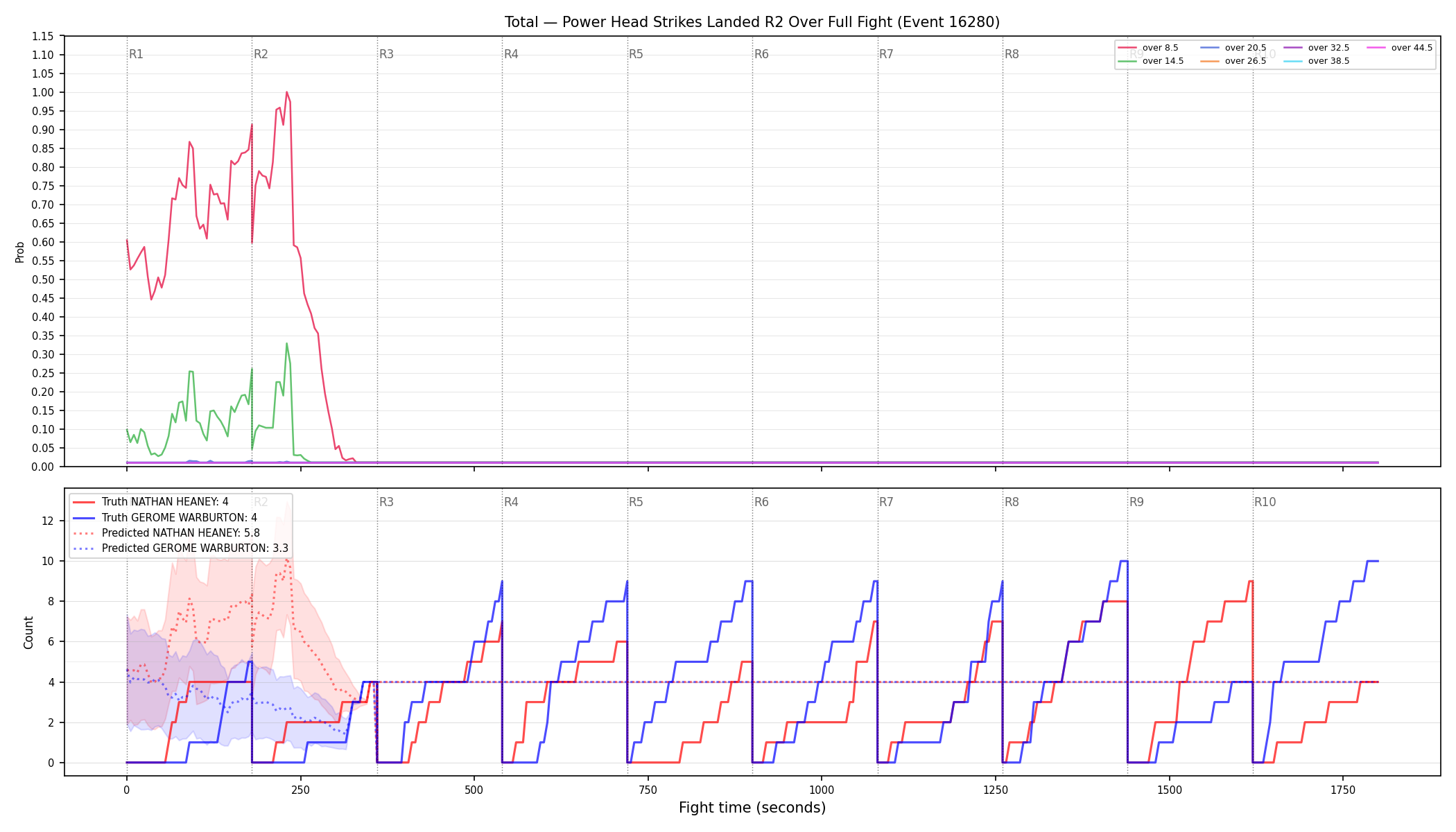The image size is (1456, 832).
Task: Click the R9 round marker in bottom chart
Action: pos(1136,502)
